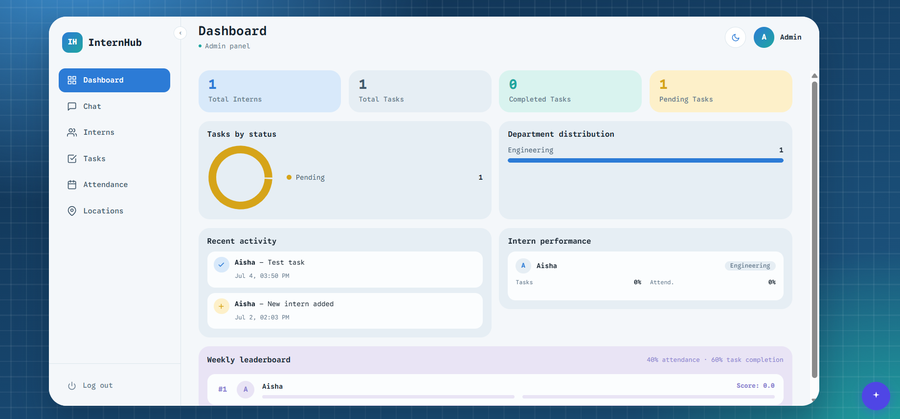Click the Engineering department progress bar

[x=646, y=161]
